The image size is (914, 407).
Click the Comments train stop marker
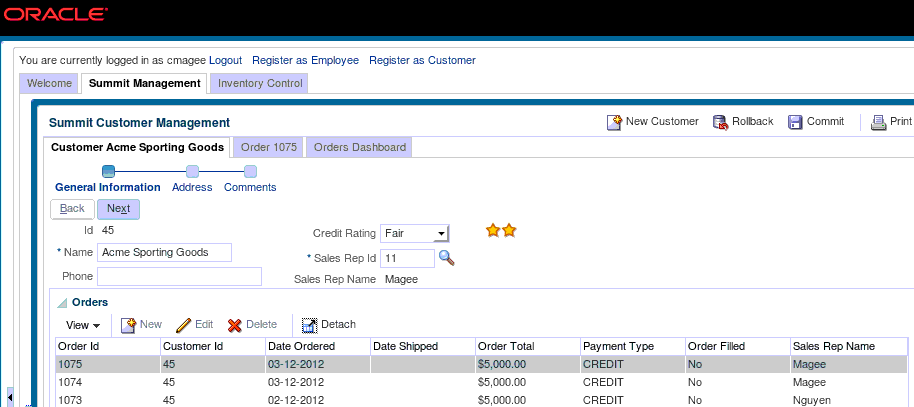(250, 171)
